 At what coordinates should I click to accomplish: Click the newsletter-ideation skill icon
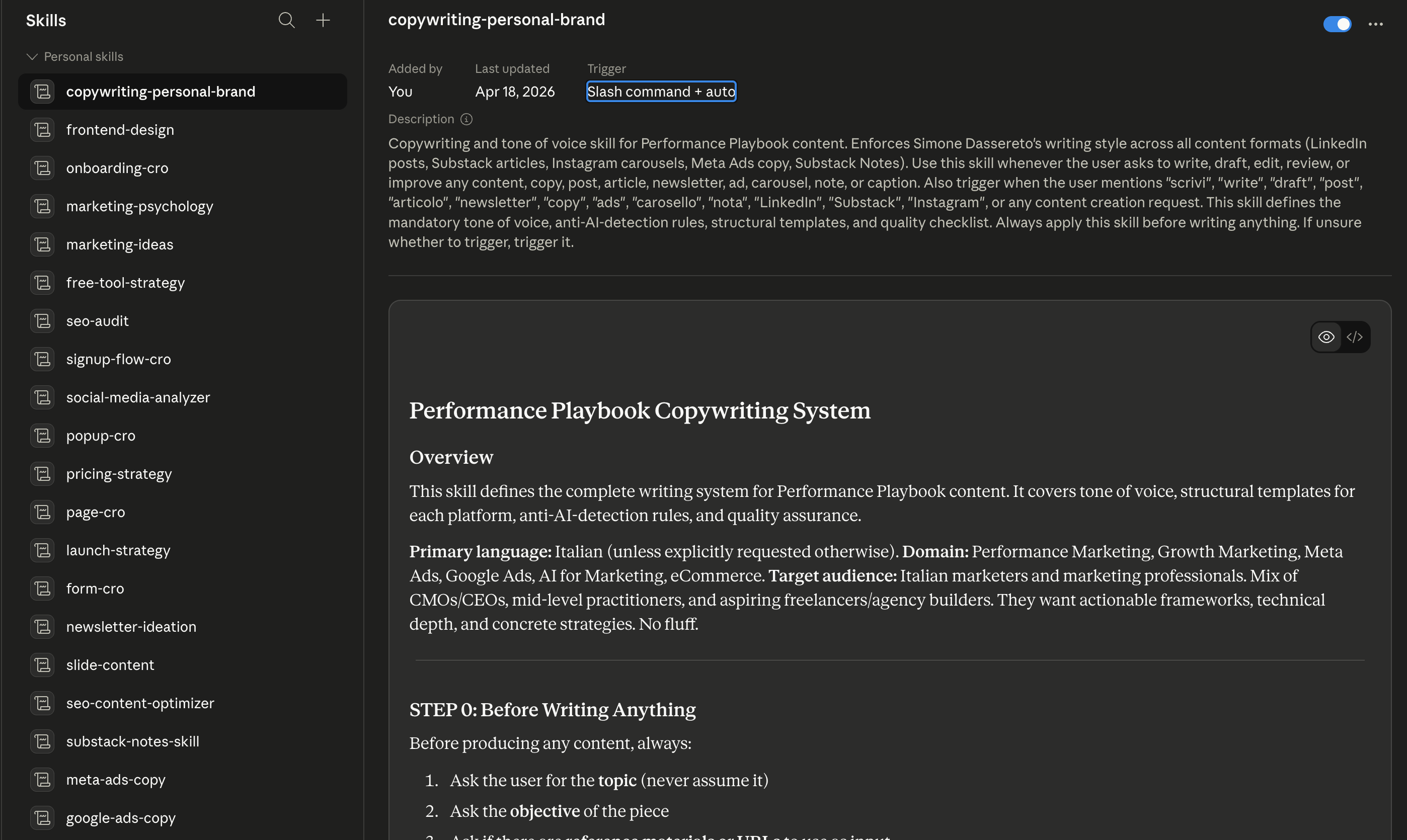tap(42, 627)
